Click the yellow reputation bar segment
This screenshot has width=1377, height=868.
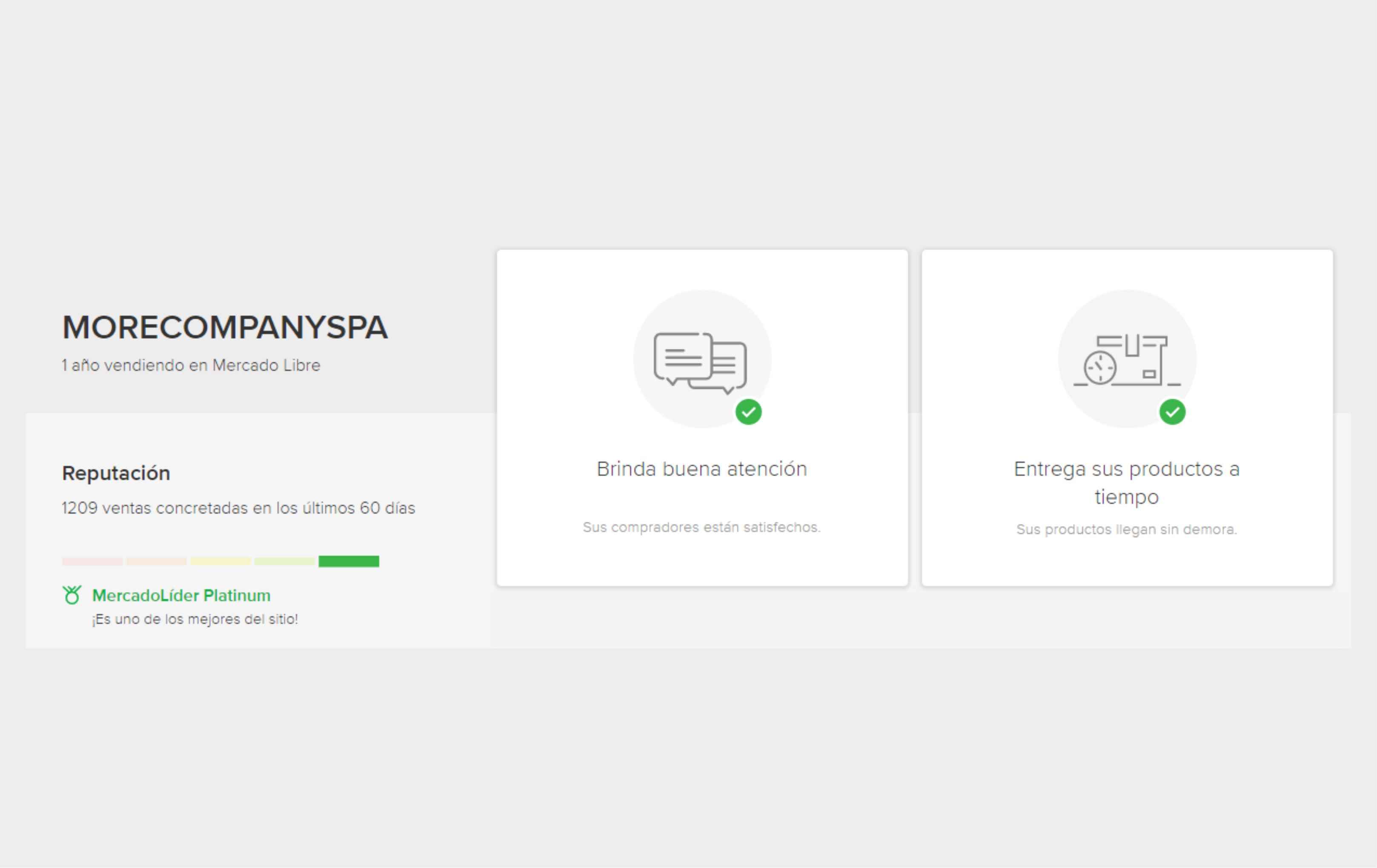[220, 561]
